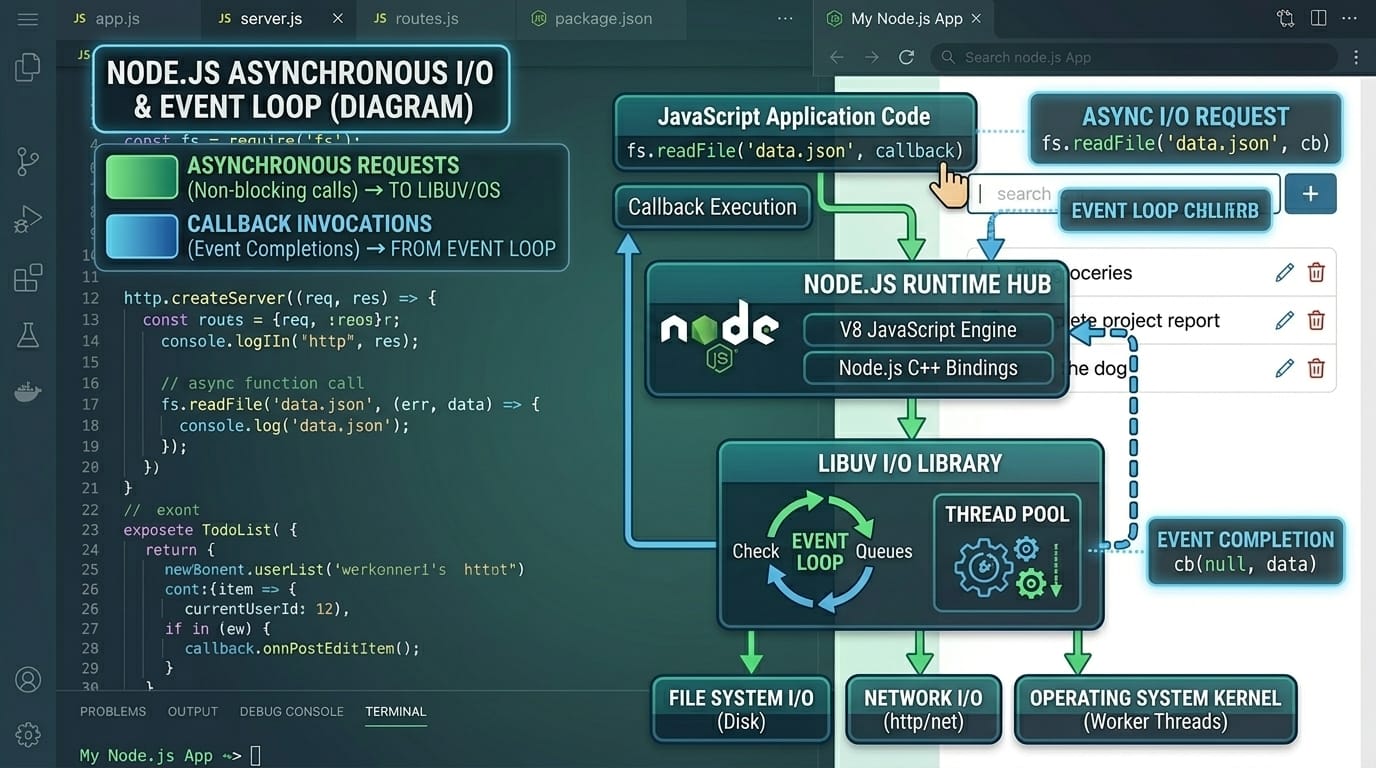Image resolution: width=1376 pixels, height=768 pixels.
Task: Open the Docker panel via the whale icon
Action: (x=27, y=391)
